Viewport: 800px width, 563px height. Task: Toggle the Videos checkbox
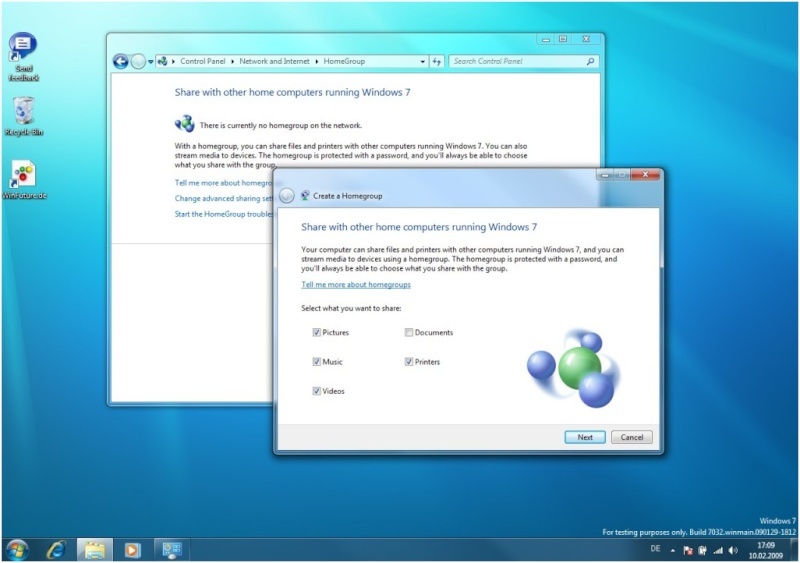click(x=316, y=391)
